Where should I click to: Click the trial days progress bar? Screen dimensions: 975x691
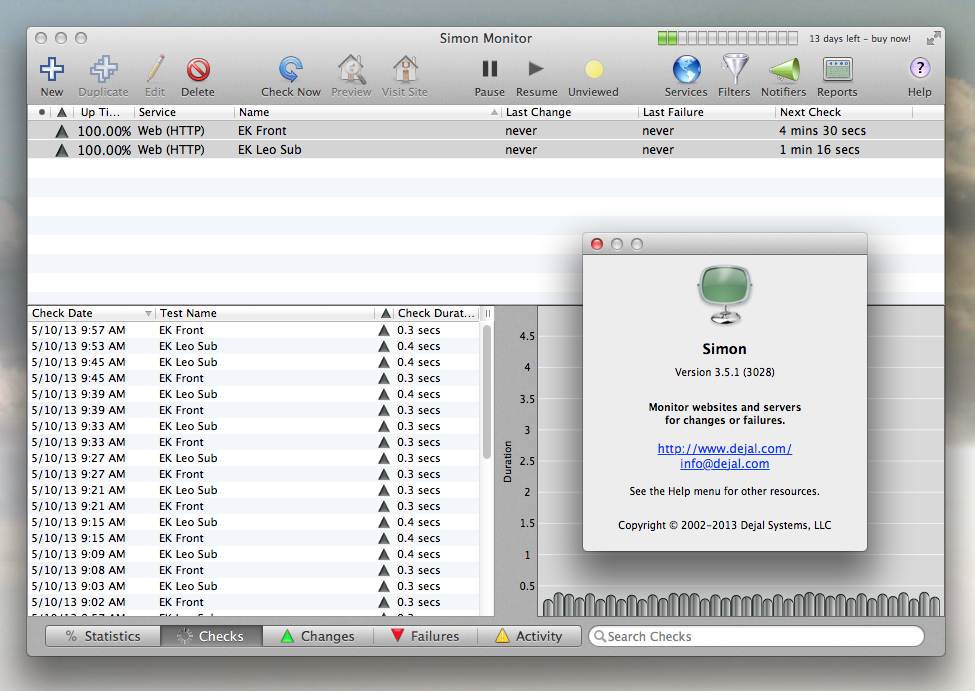click(x=728, y=39)
